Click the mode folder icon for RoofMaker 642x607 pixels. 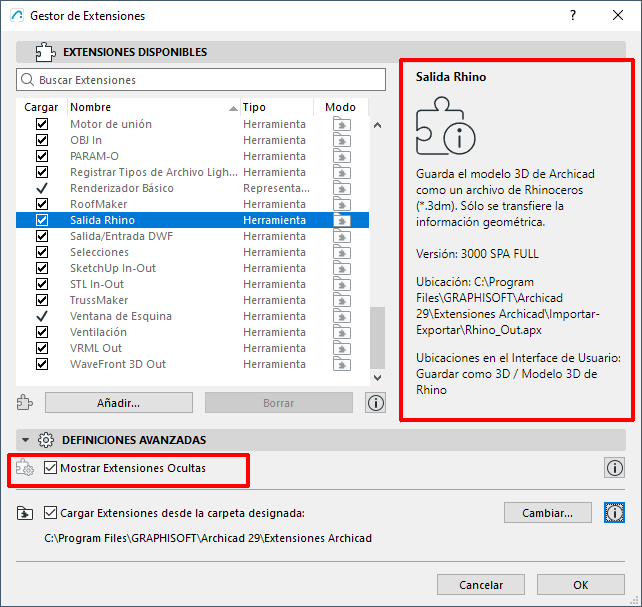(342, 204)
